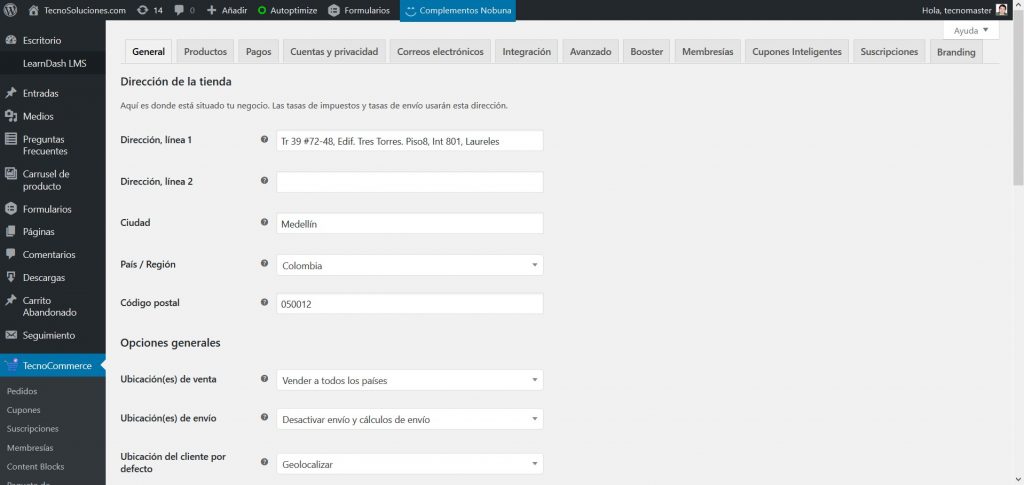This screenshot has width=1024, height=485.
Task: Open Complementos Nobuna in the admin bar
Action: tap(458, 10)
